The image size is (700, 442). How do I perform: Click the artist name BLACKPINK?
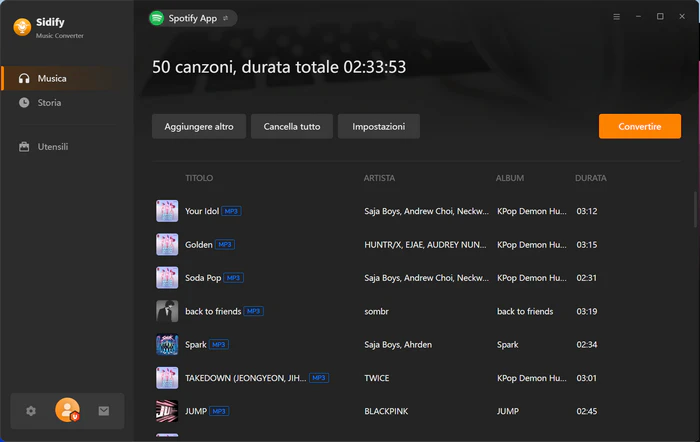pos(386,411)
